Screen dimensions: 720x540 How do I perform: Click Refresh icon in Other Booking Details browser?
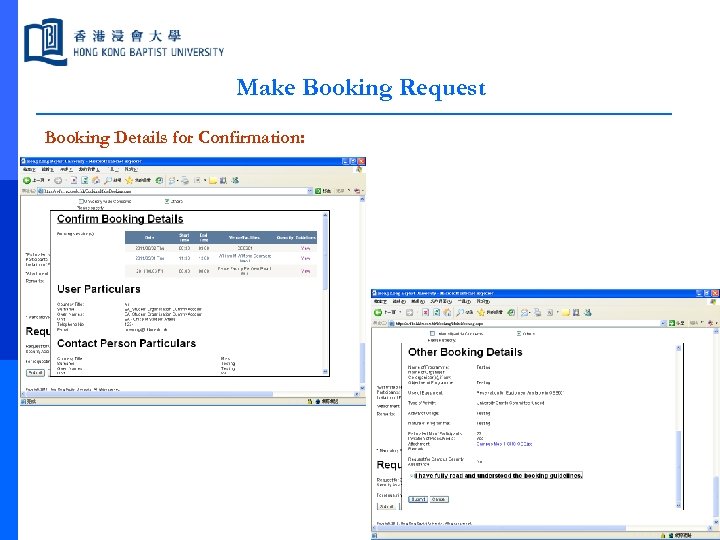437,312
